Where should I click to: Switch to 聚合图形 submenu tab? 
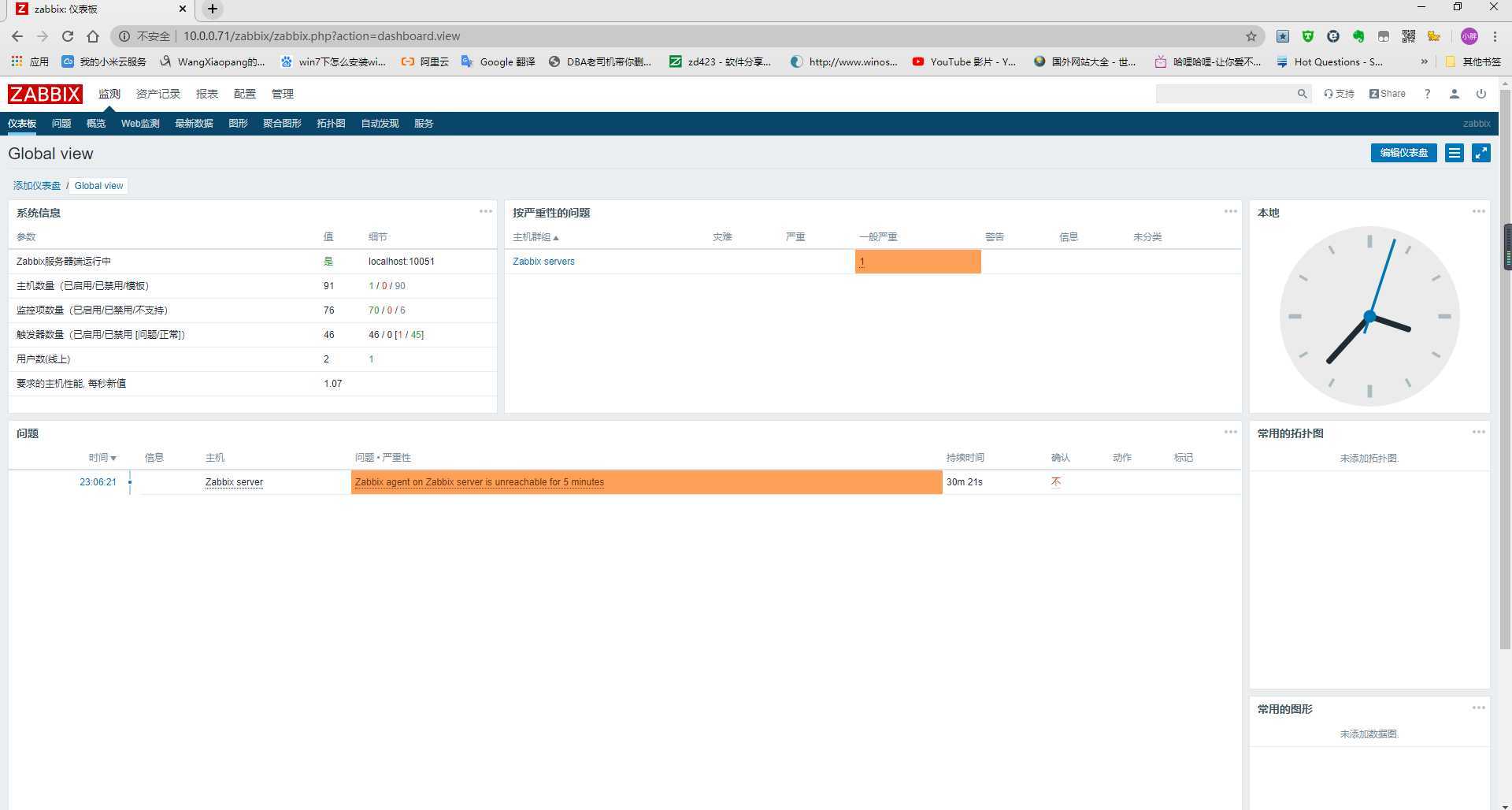282,124
